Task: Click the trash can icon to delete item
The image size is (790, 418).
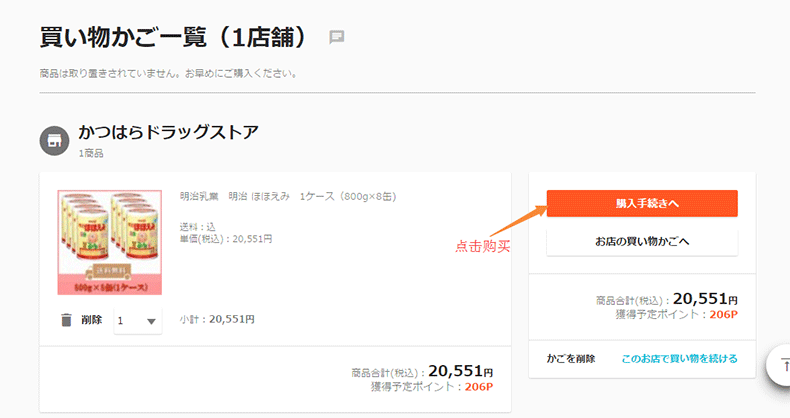Action: coord(66,320)
